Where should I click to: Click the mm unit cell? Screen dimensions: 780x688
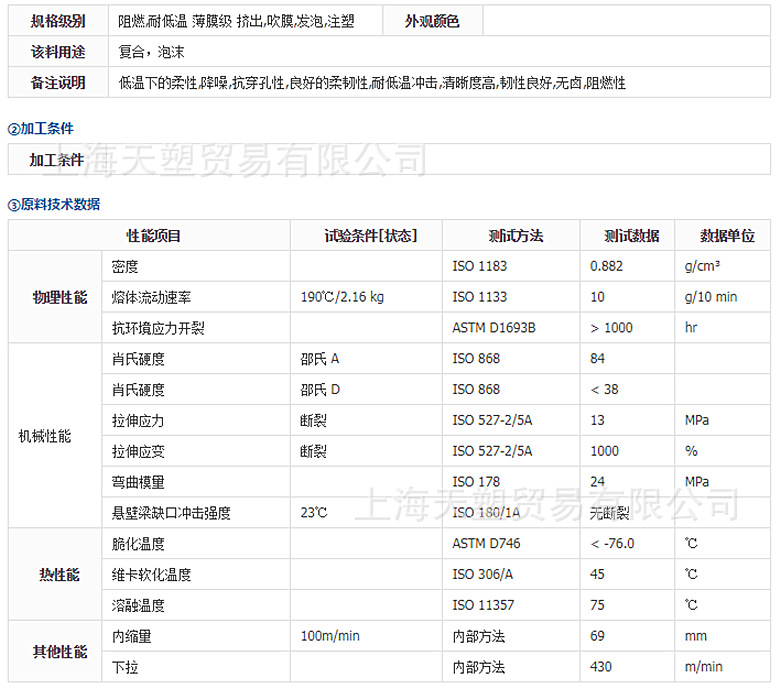pyautogui.click(x=722, y=637)
